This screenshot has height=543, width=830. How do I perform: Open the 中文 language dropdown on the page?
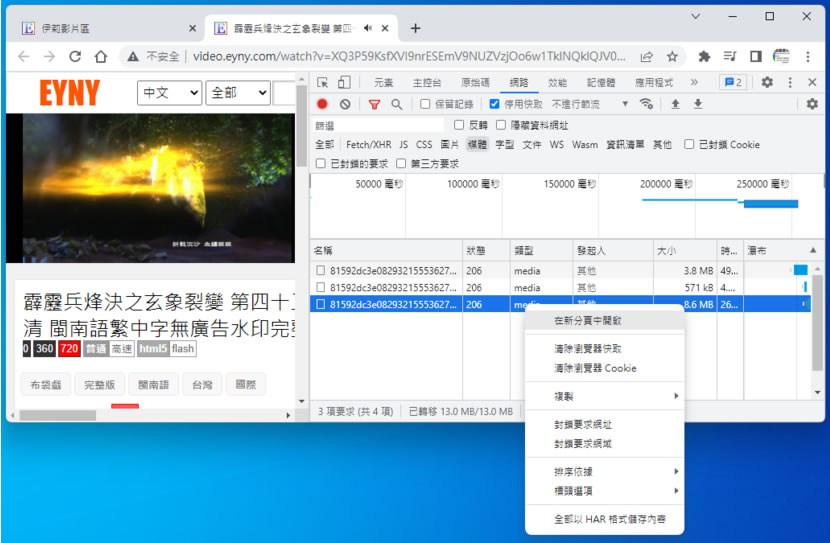point(168,93)
